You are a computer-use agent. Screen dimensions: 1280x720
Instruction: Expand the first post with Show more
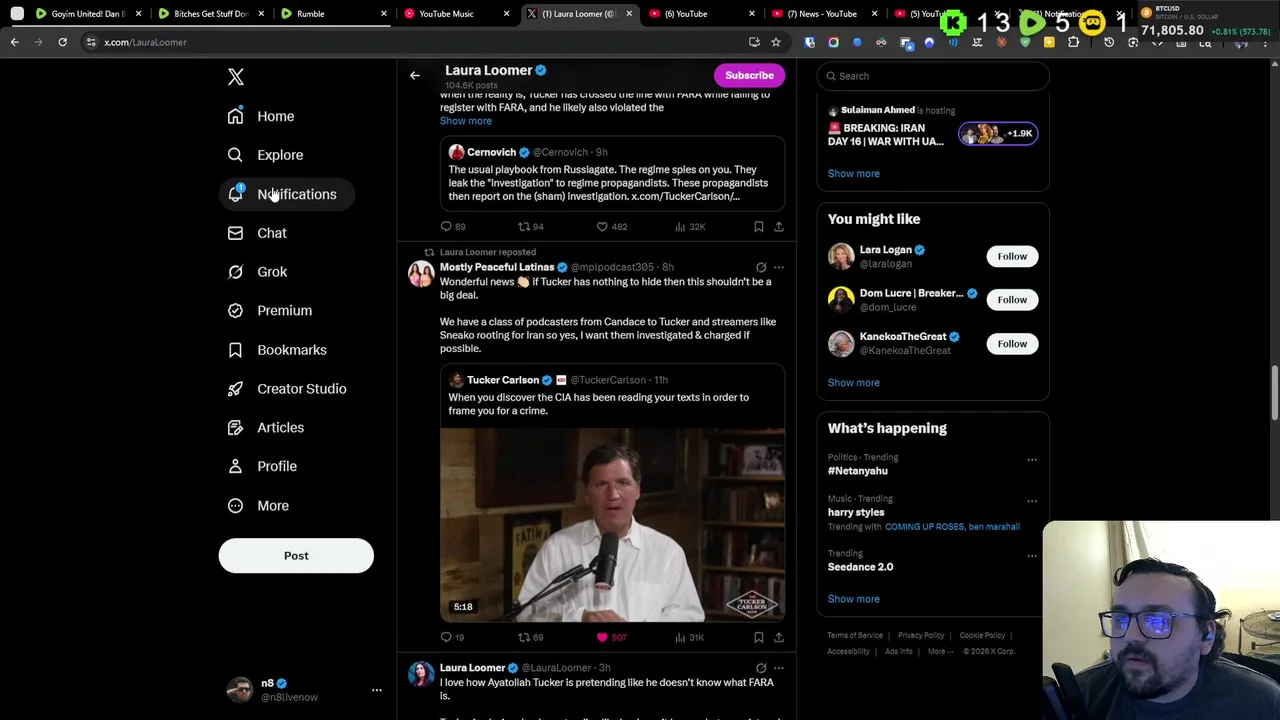pos(466,121)
